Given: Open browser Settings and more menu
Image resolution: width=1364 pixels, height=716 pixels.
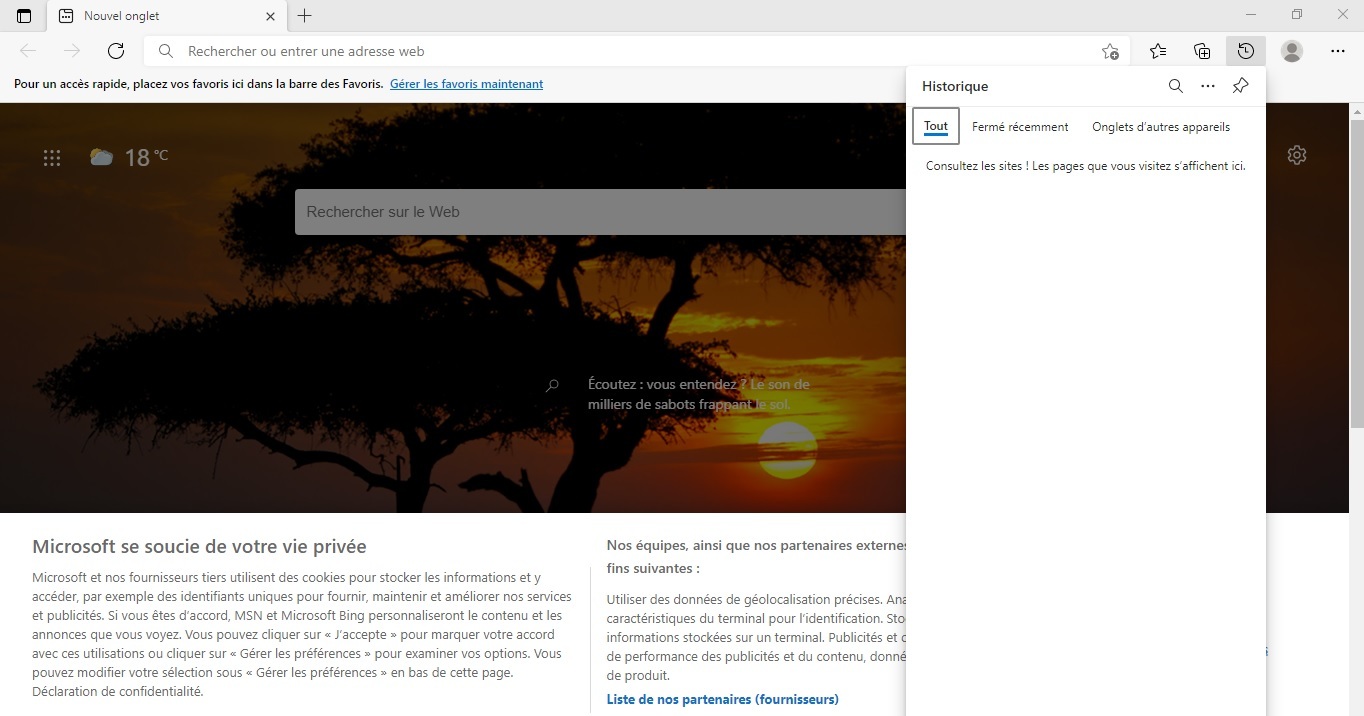Looking at the screenshot, I should (1338, 51).
